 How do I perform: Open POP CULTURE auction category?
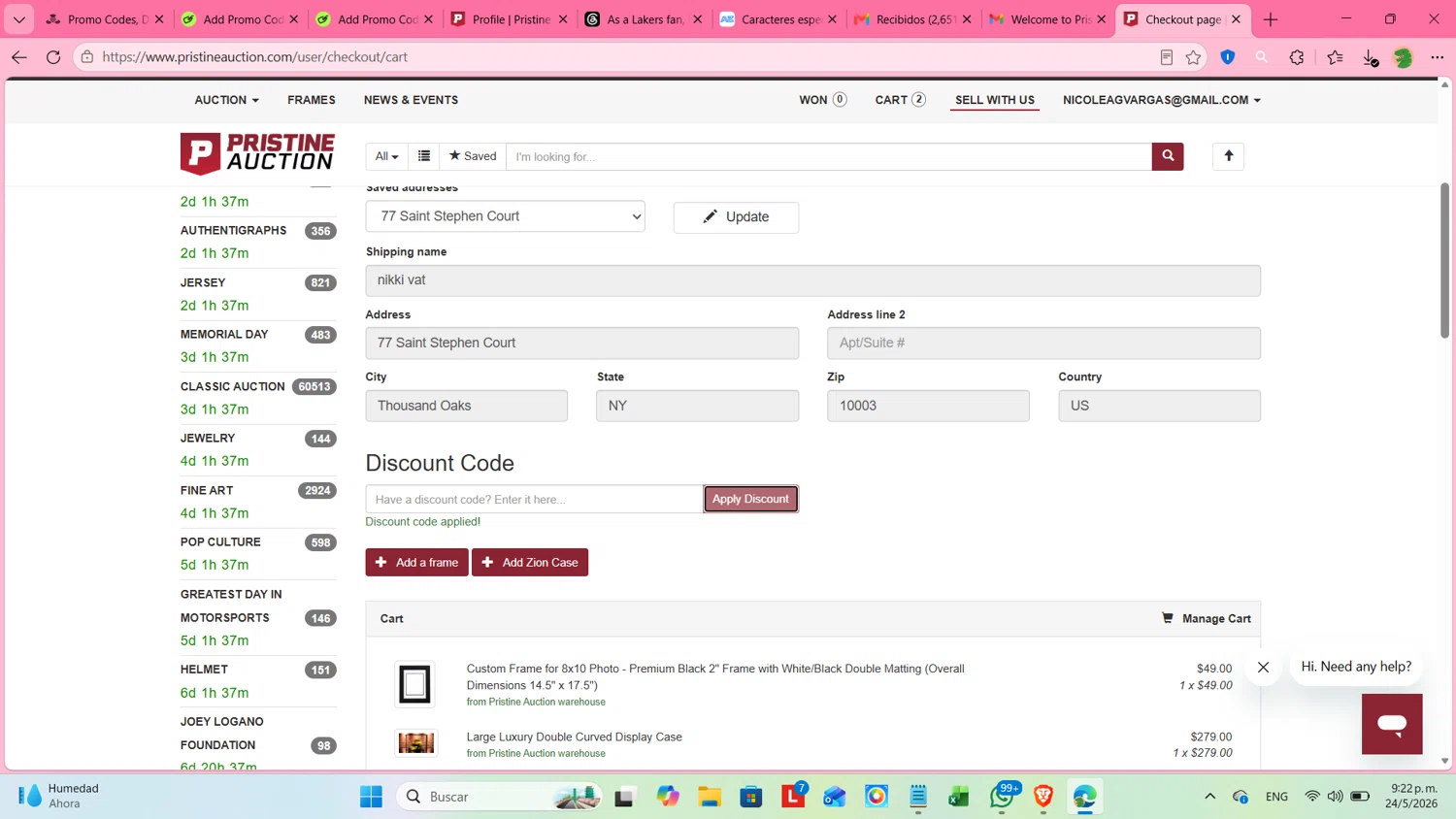click(x=220, y=541)
